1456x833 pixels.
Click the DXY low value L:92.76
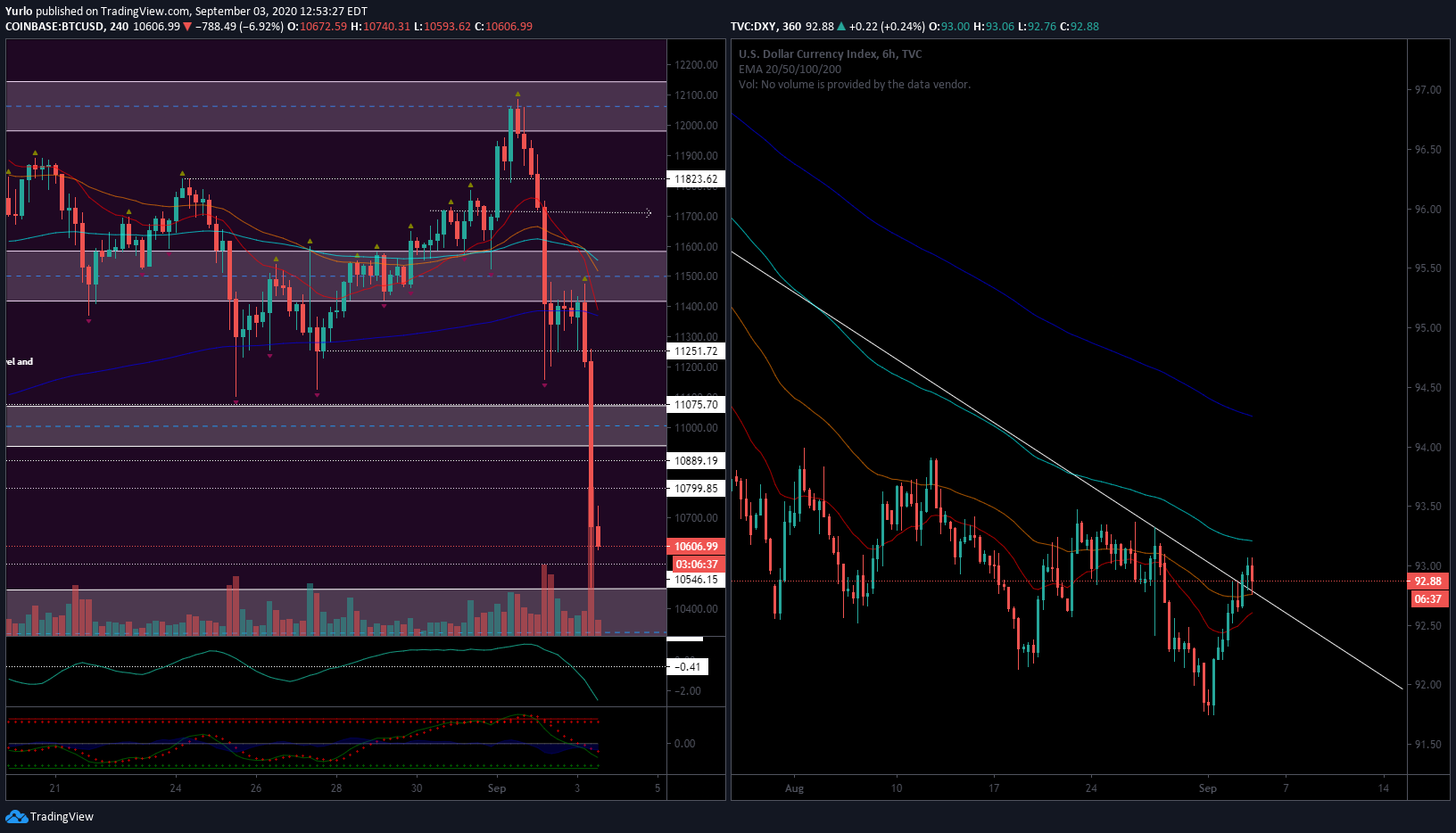click(1037, 26)
